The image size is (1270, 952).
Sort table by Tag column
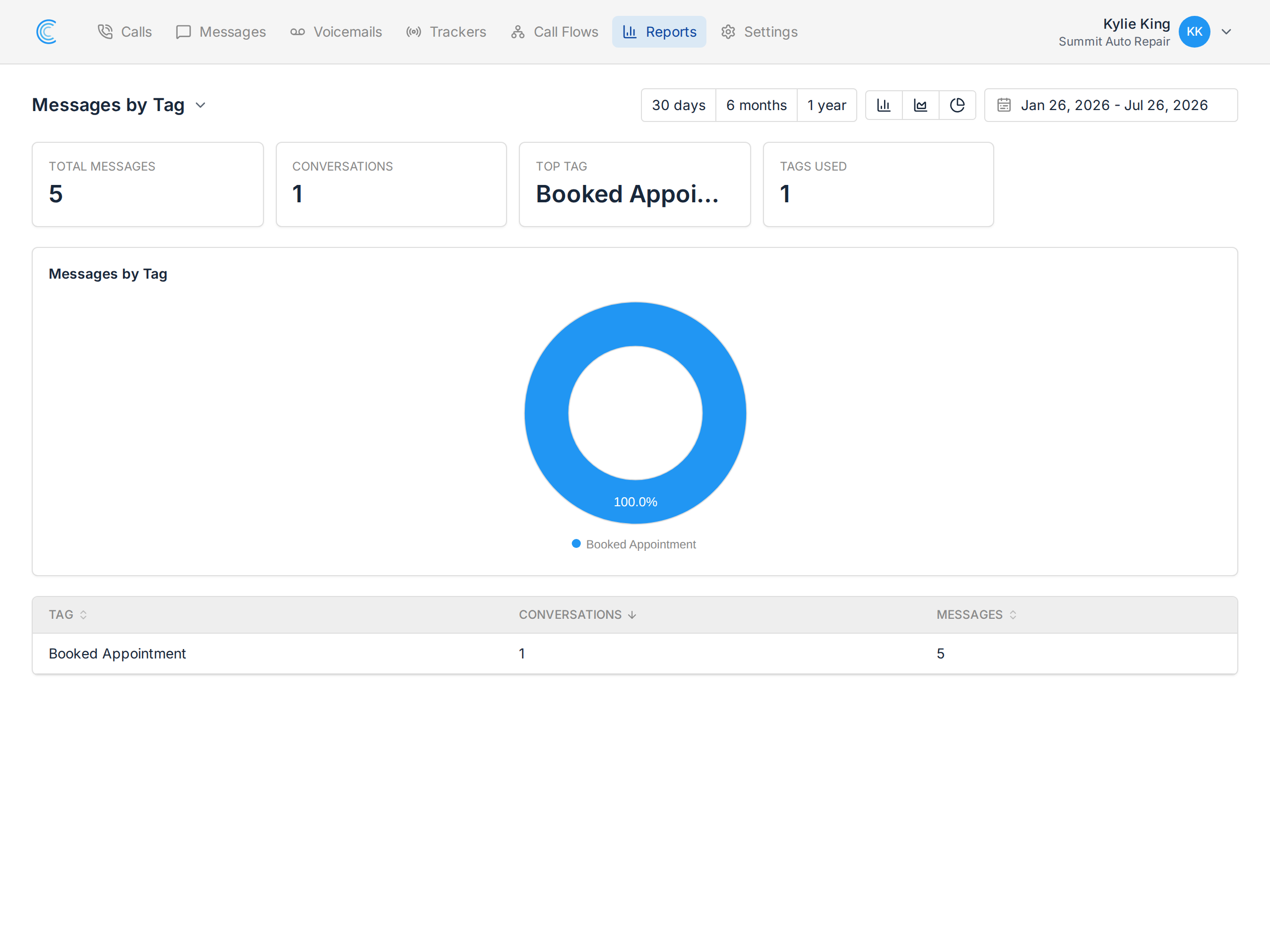point(68,614)
